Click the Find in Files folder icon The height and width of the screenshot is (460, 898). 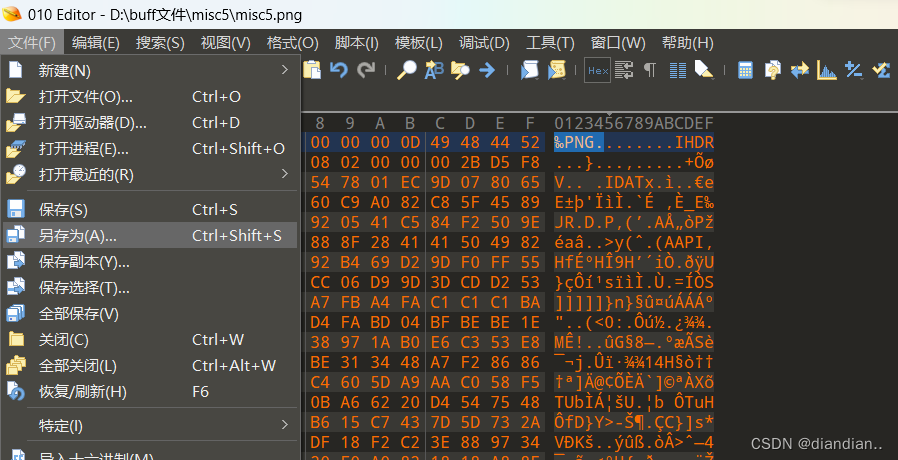460,70
